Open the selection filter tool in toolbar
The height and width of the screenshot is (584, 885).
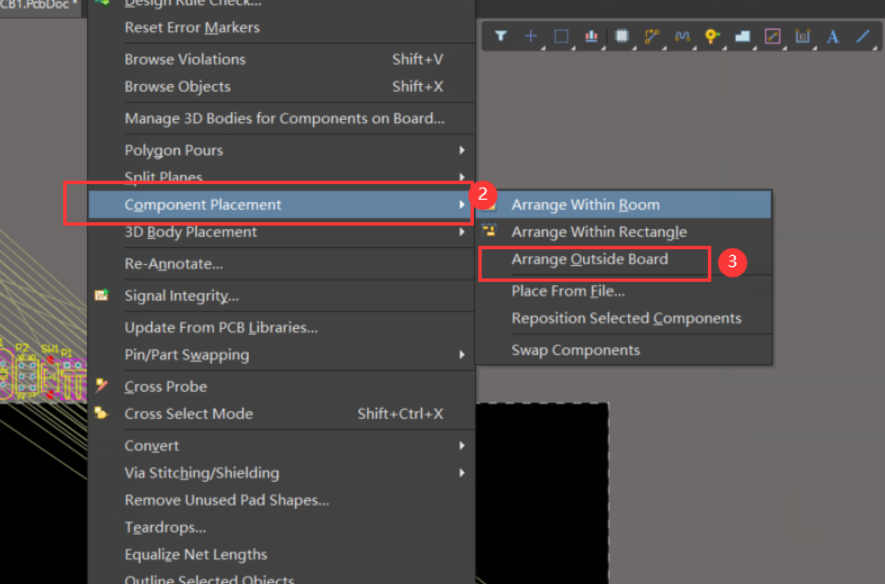501,37
